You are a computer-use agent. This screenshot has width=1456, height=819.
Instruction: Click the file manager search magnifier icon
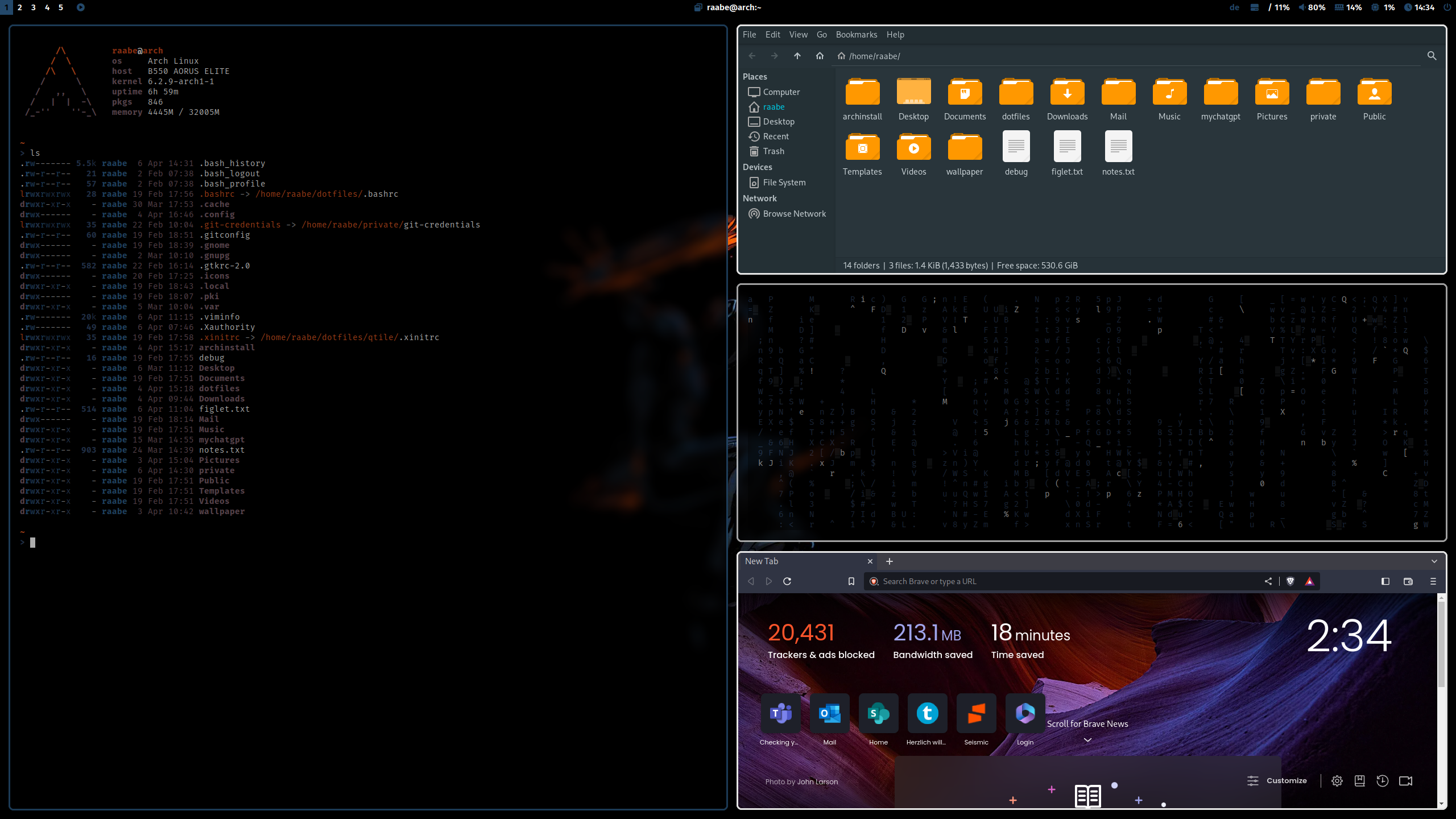(1432, 56)
